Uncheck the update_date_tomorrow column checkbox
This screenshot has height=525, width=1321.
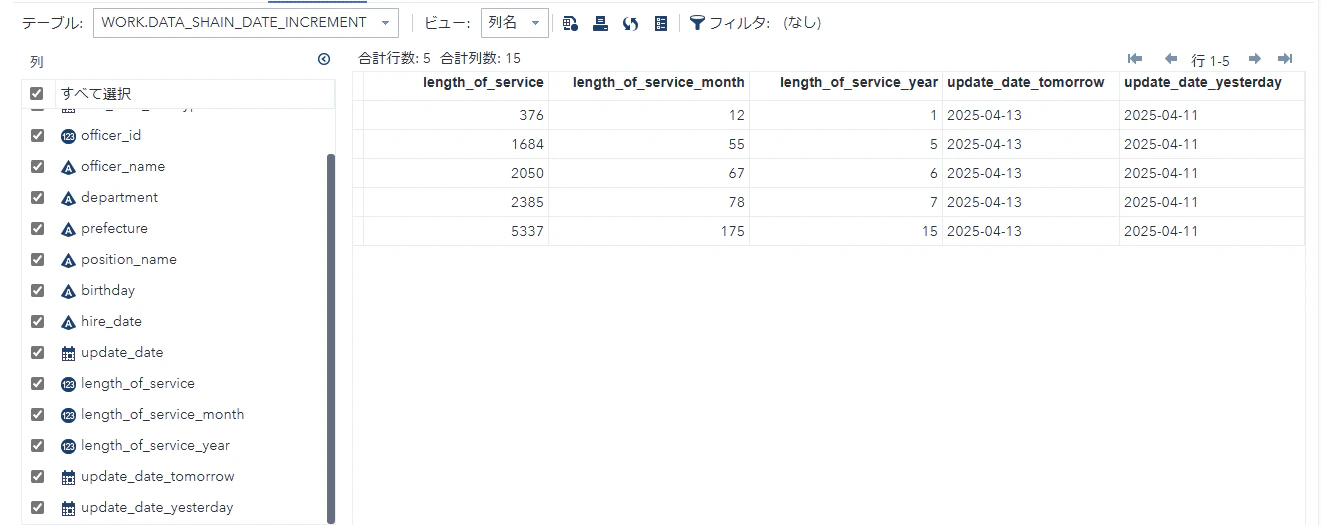pos(37,476)
